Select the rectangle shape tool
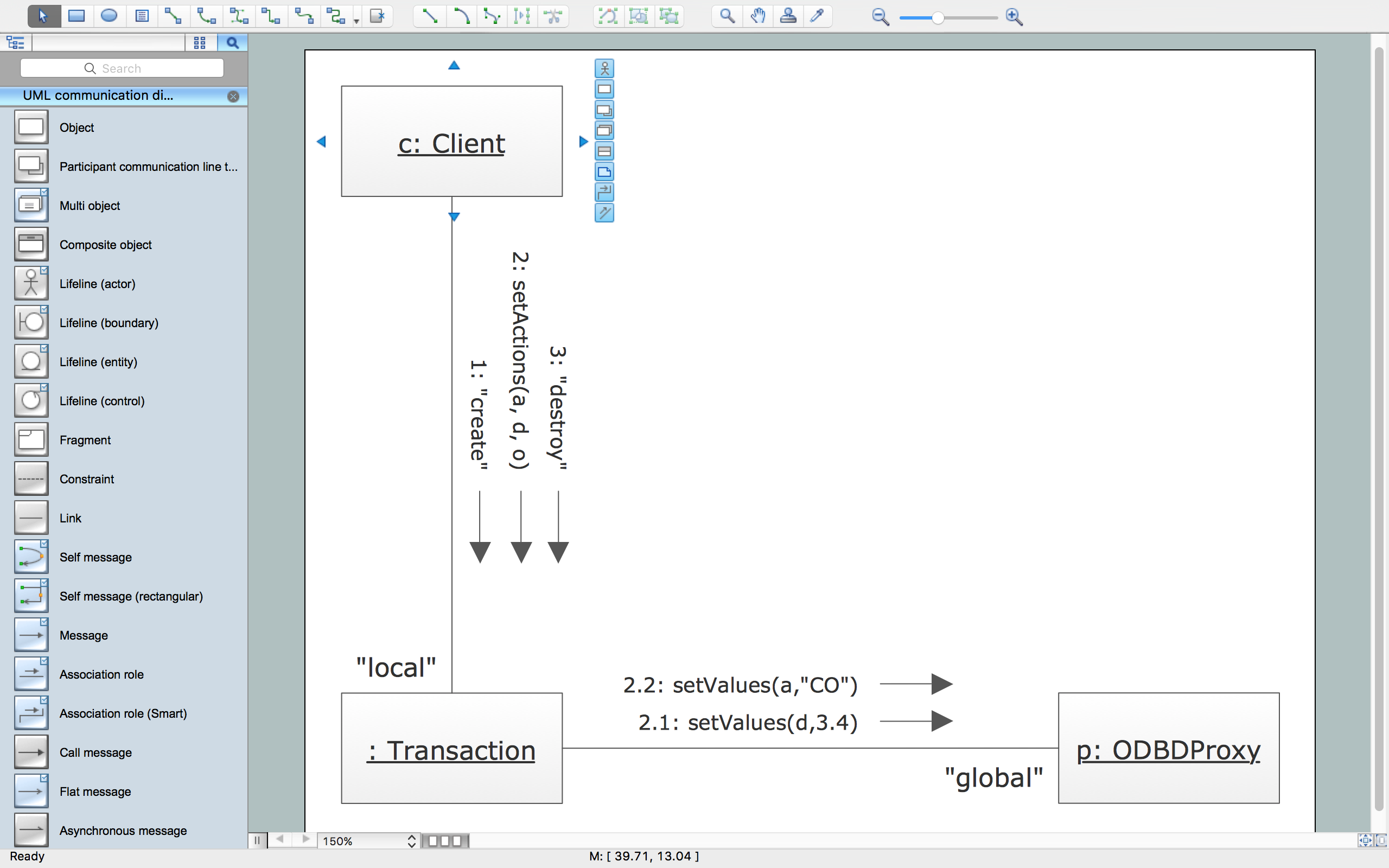The image size is (1389, 868). pos(77,16)
